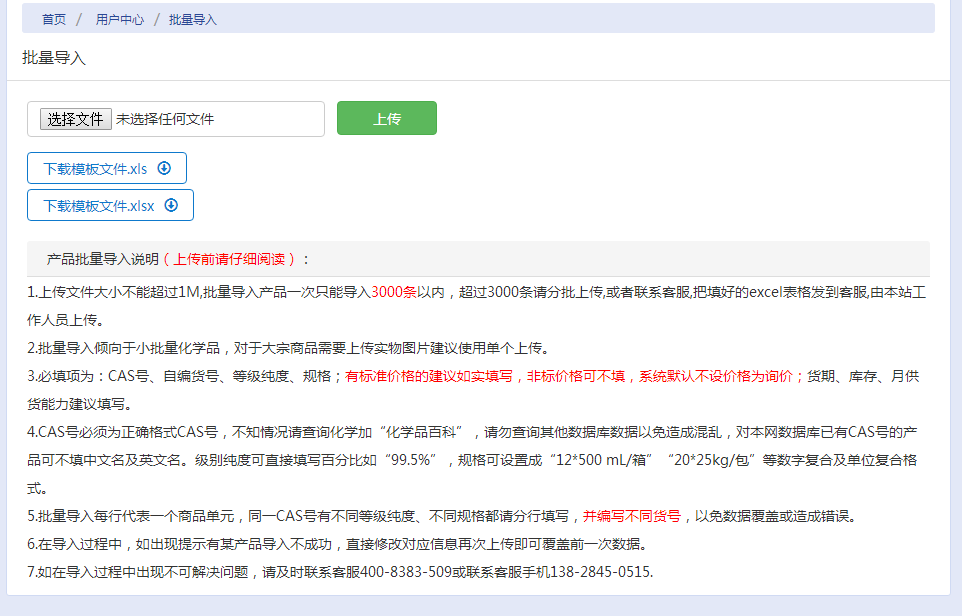962x616 pixels.
Task: Click the green 上传 button
Action: coord(386,118)
